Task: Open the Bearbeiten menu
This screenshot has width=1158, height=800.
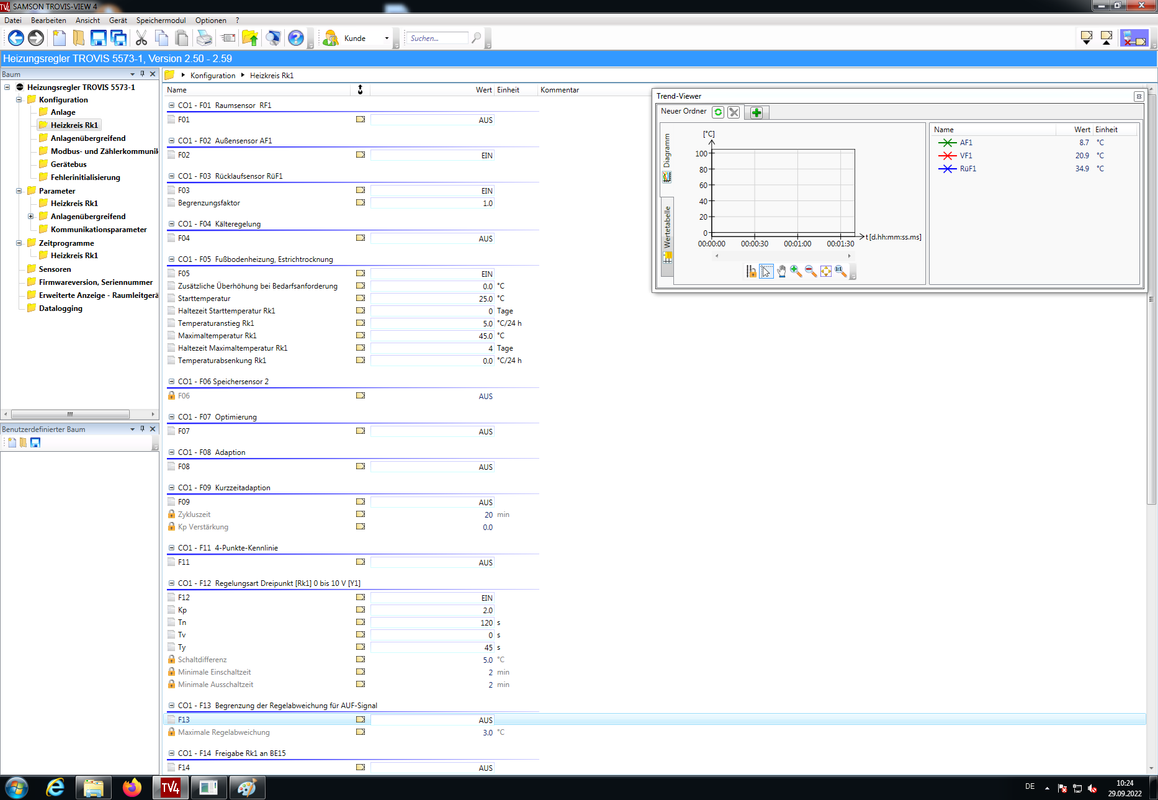Action: [48, 20]
